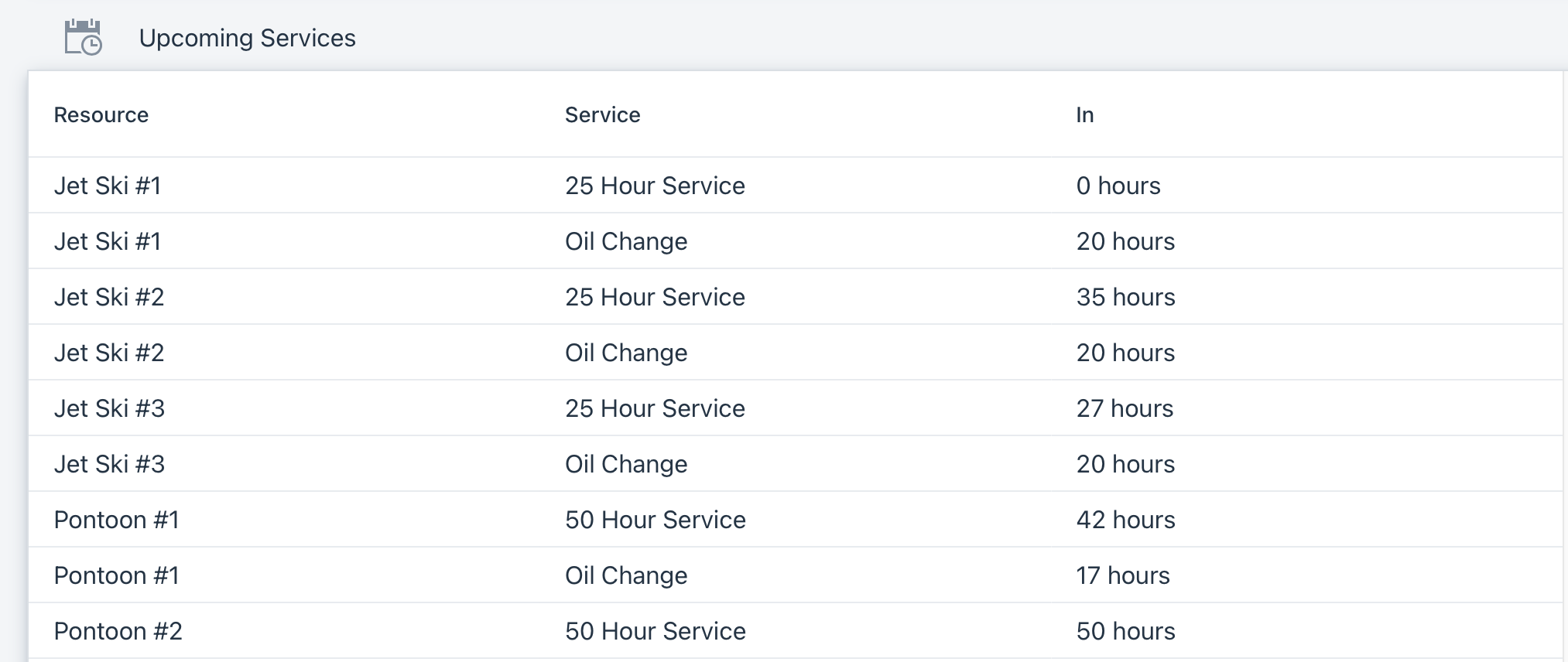The height and width of the screenshot is (662, 1568).
Task: Select Pontoon #1 in the 50 Hour Service row
Action: [117, 520]
